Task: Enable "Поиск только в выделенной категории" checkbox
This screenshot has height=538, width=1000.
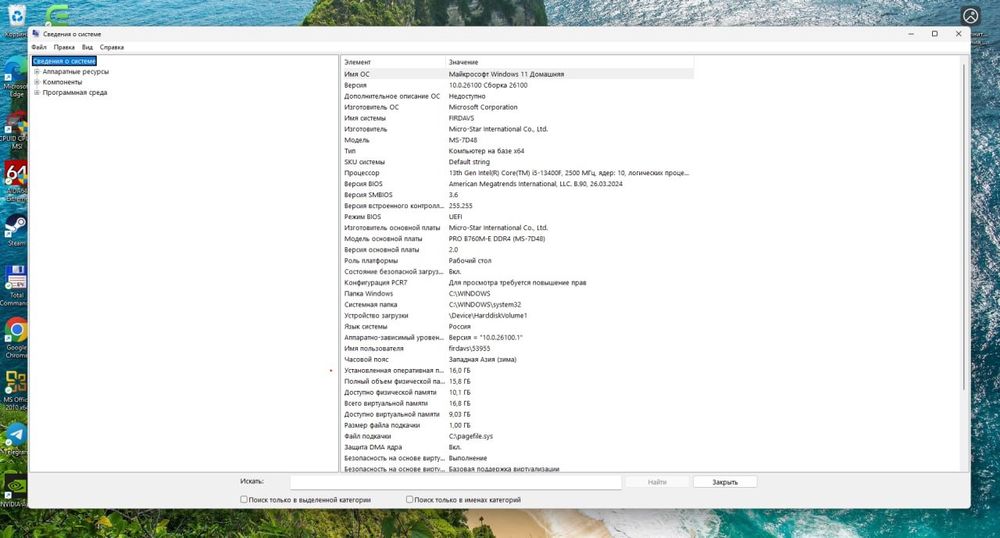Action: [244, 499]
